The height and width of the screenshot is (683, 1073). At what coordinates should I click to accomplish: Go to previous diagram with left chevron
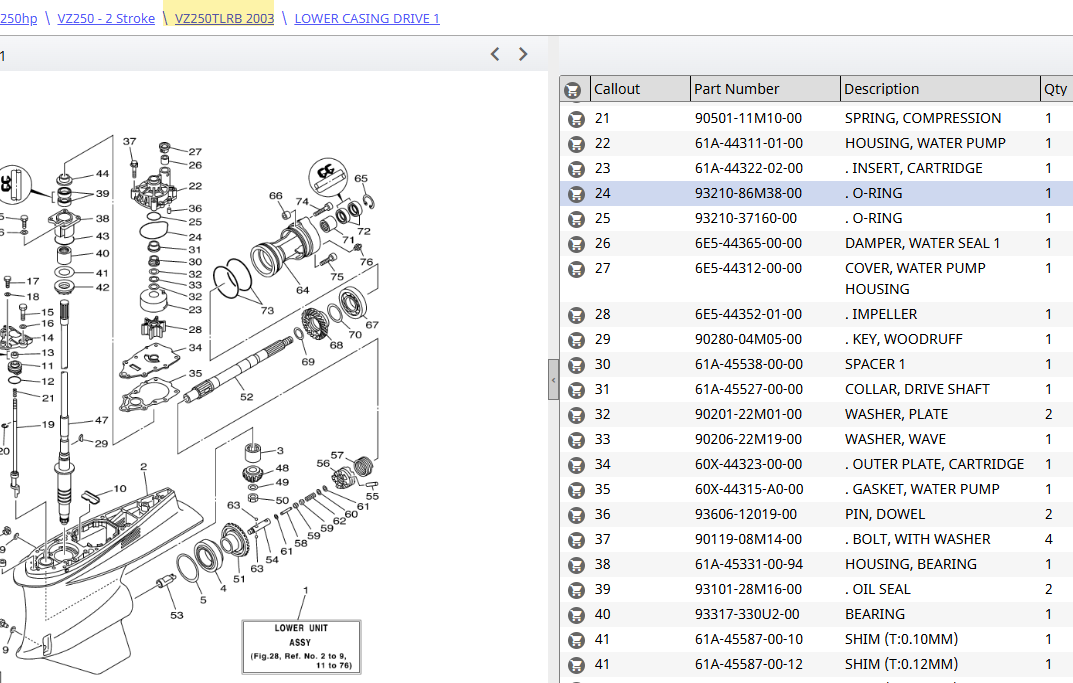pos(495,54)
